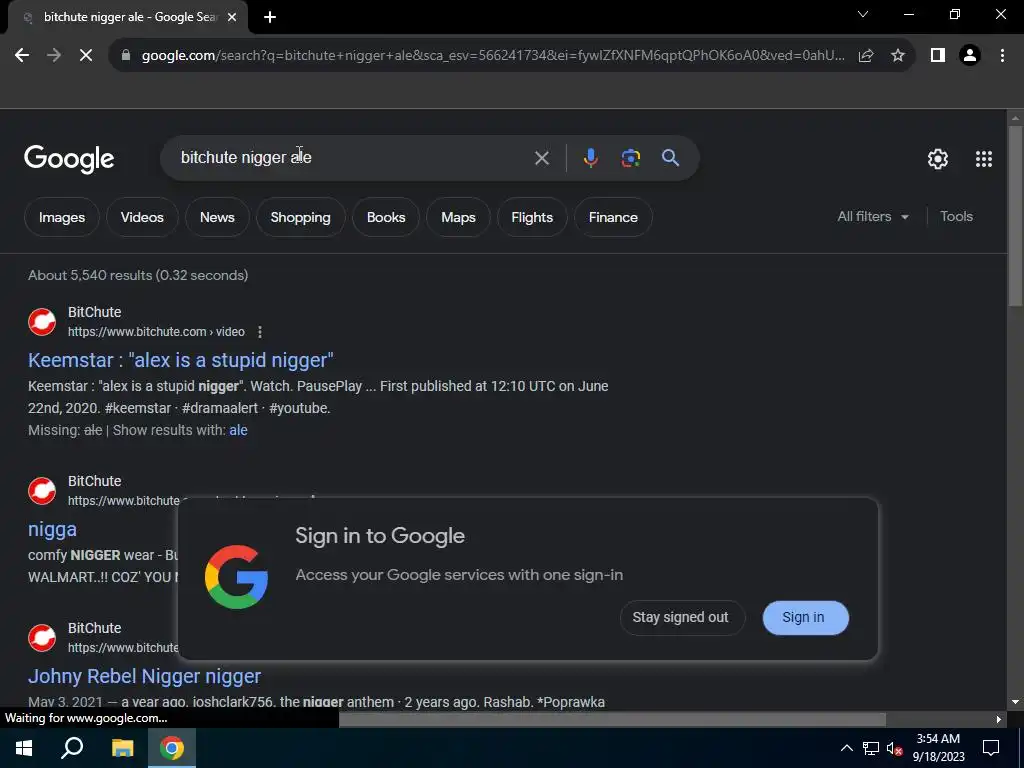Close the Google Search tab
The image size is (1024, 768).
(x=232, y=17)
